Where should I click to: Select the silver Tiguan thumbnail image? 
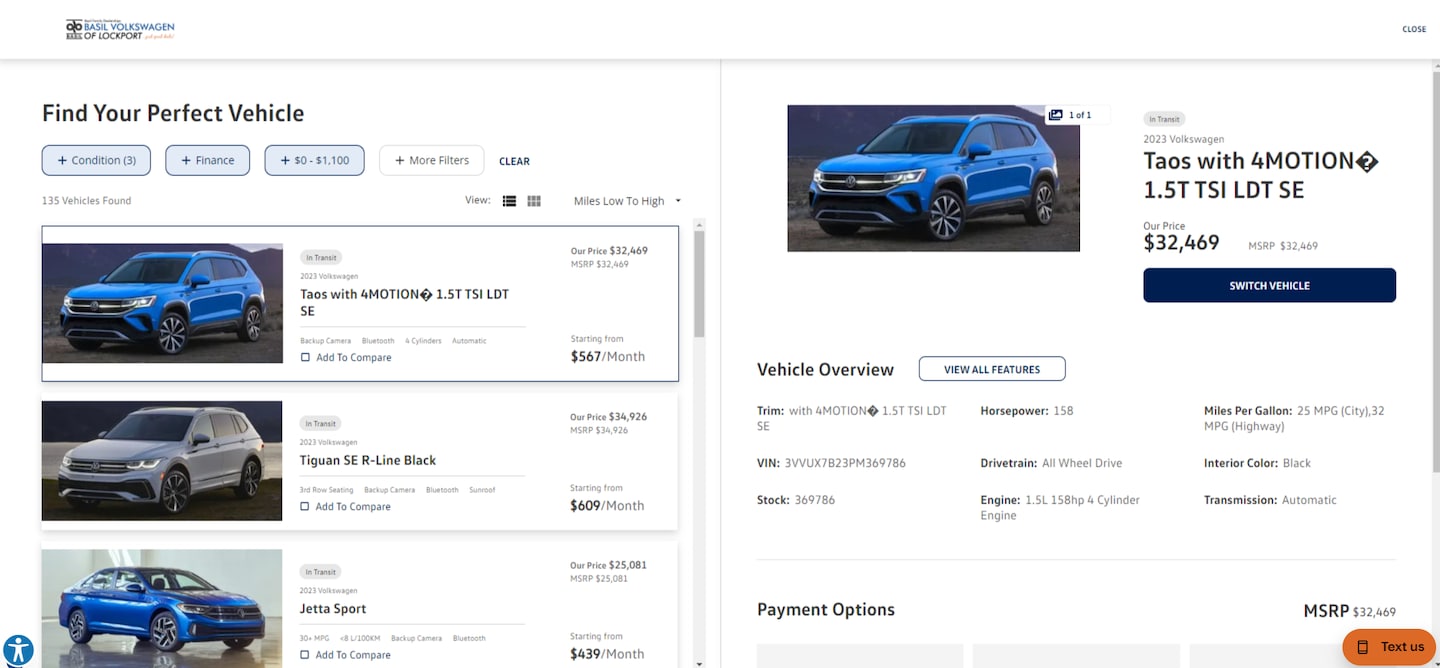point(162,460)
